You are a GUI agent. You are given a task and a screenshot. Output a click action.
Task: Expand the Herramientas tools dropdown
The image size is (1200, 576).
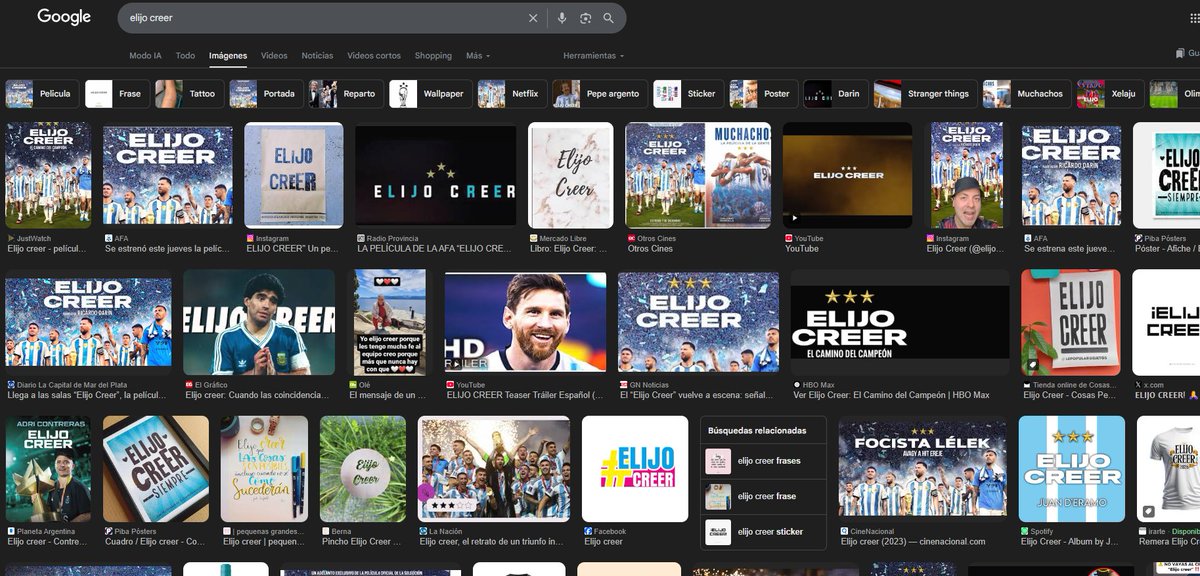pos(594,56)
